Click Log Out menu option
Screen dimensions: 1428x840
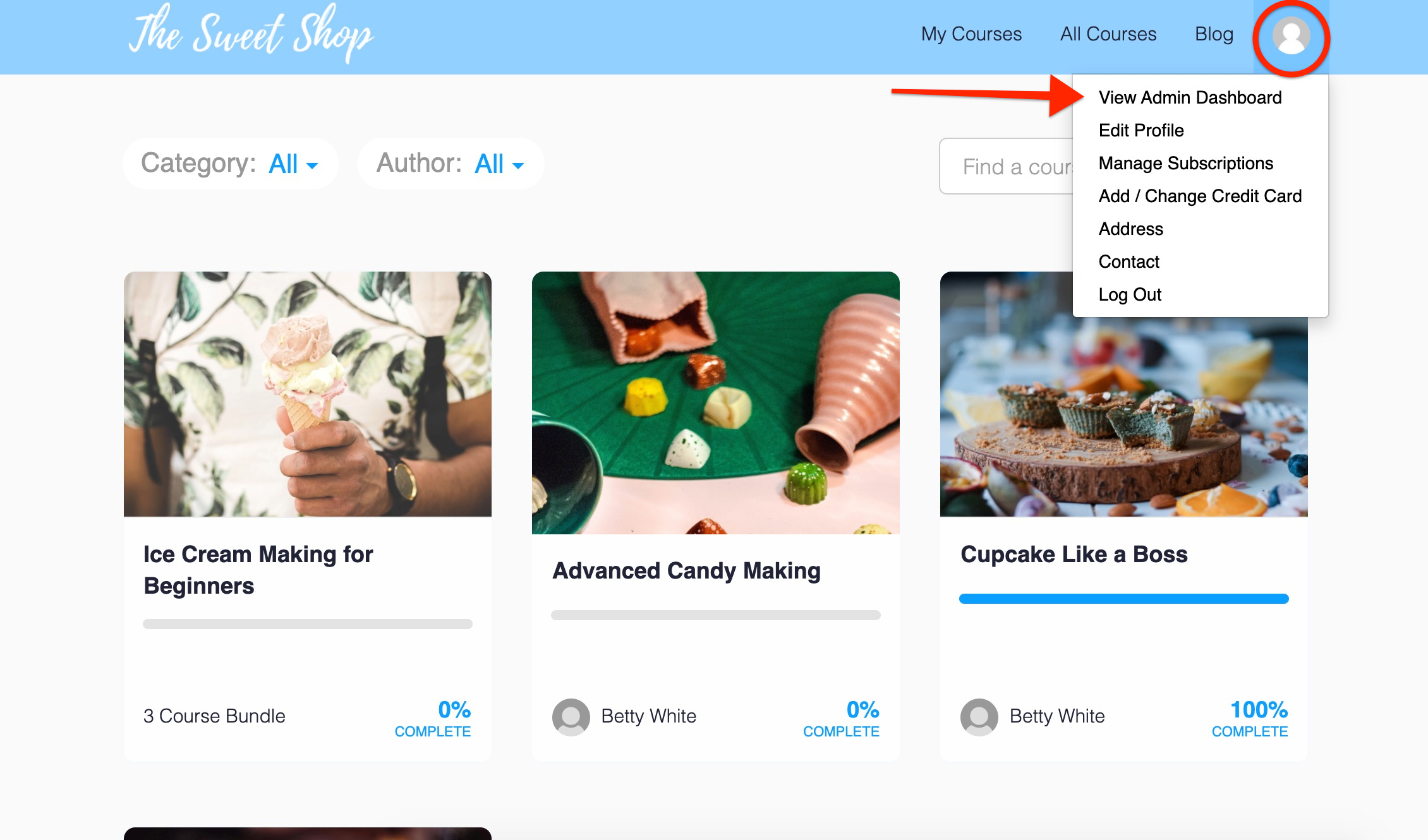1131,294
